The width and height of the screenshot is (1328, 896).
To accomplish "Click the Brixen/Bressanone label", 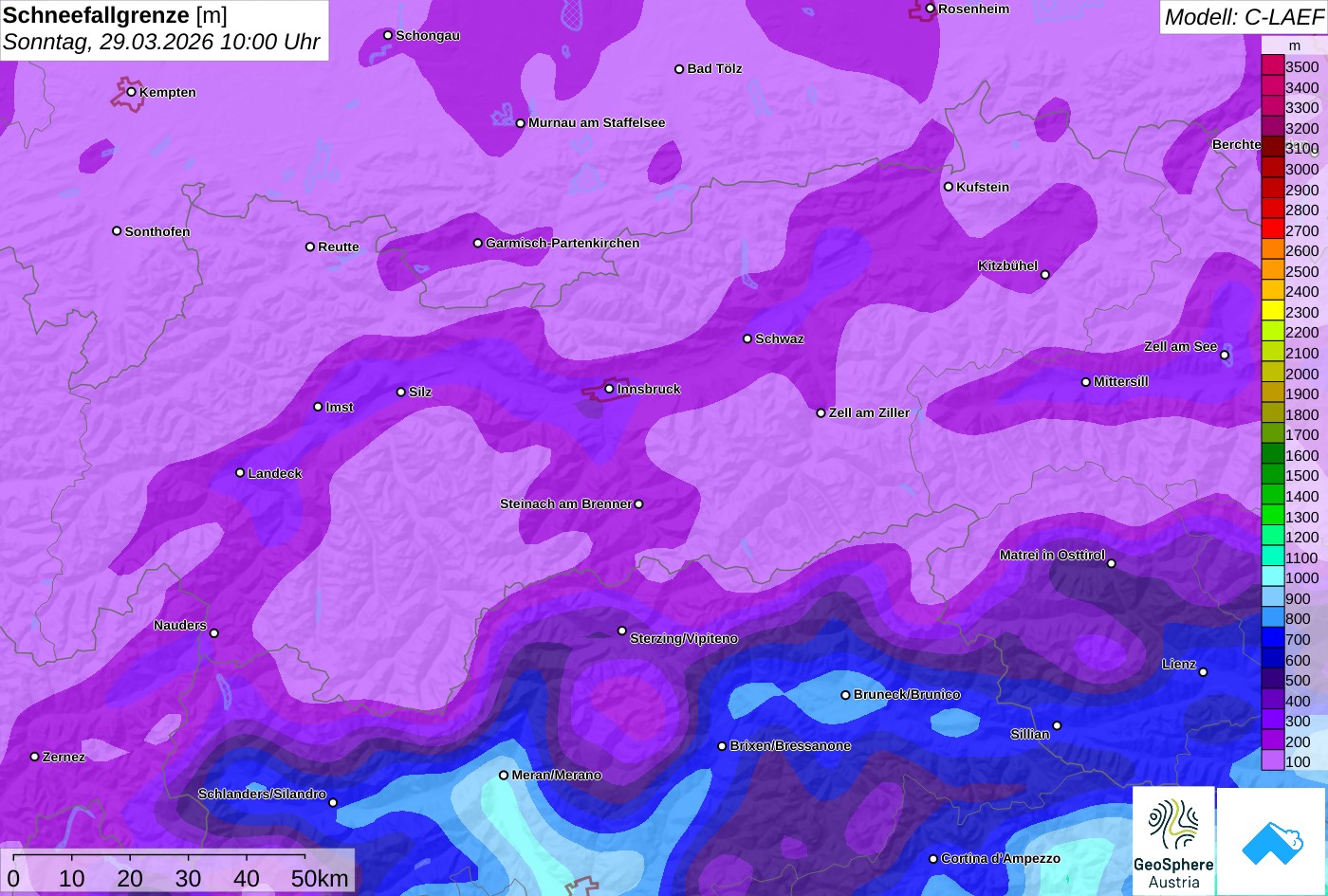I will click(x=790, y=746).
